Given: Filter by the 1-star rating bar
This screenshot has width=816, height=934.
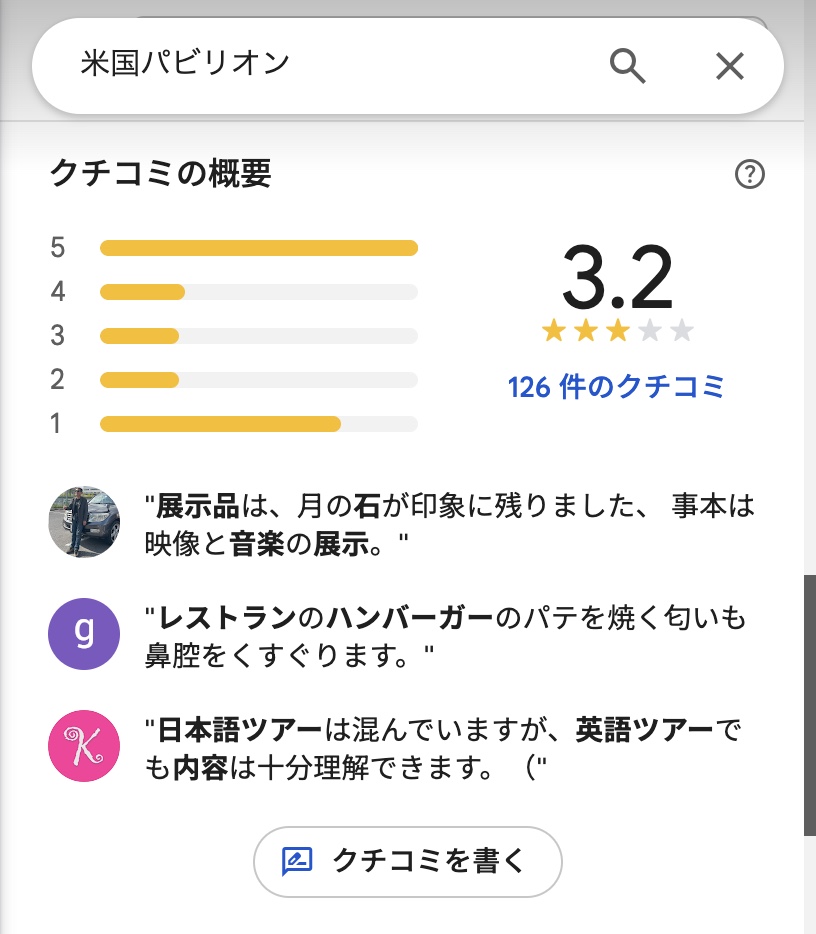Looking at the screenshot, I should 259,424.
